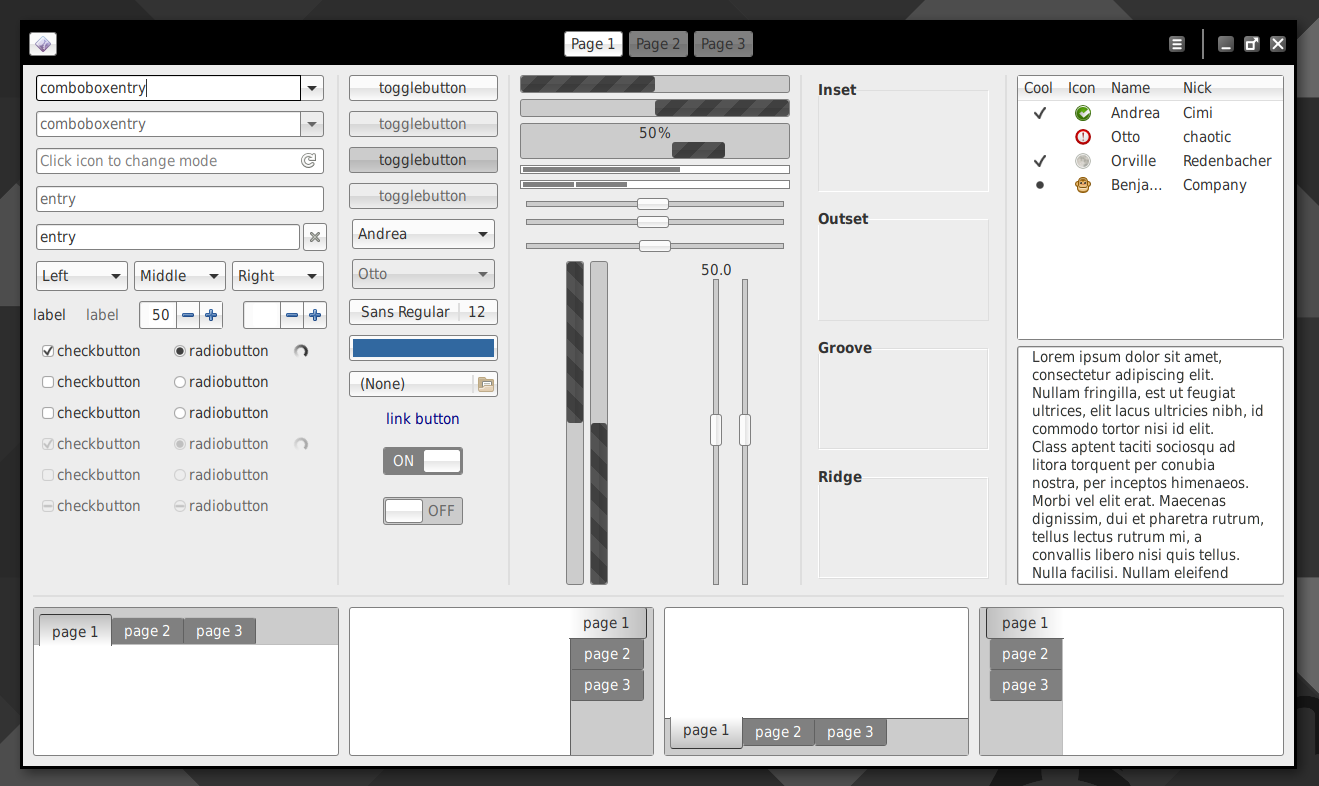The height and width of the screenshot is (786, 1319).
Task: Click the first togglebutton
Action: (423, 88)
